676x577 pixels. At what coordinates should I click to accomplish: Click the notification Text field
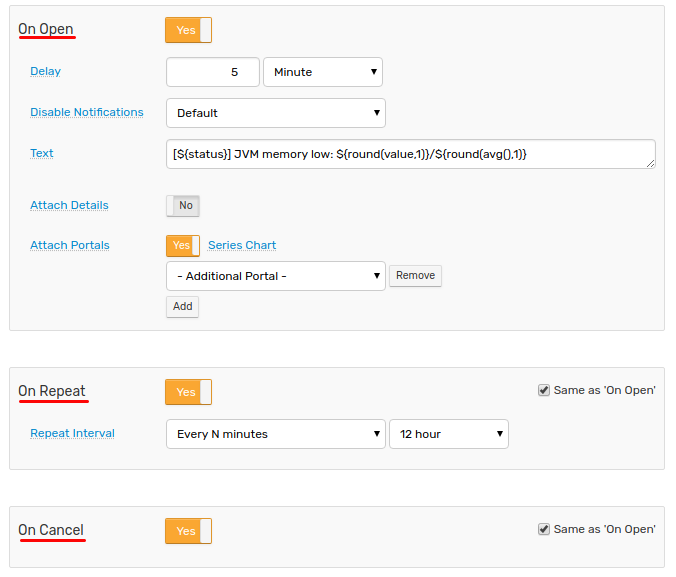[x=411, y=154]
